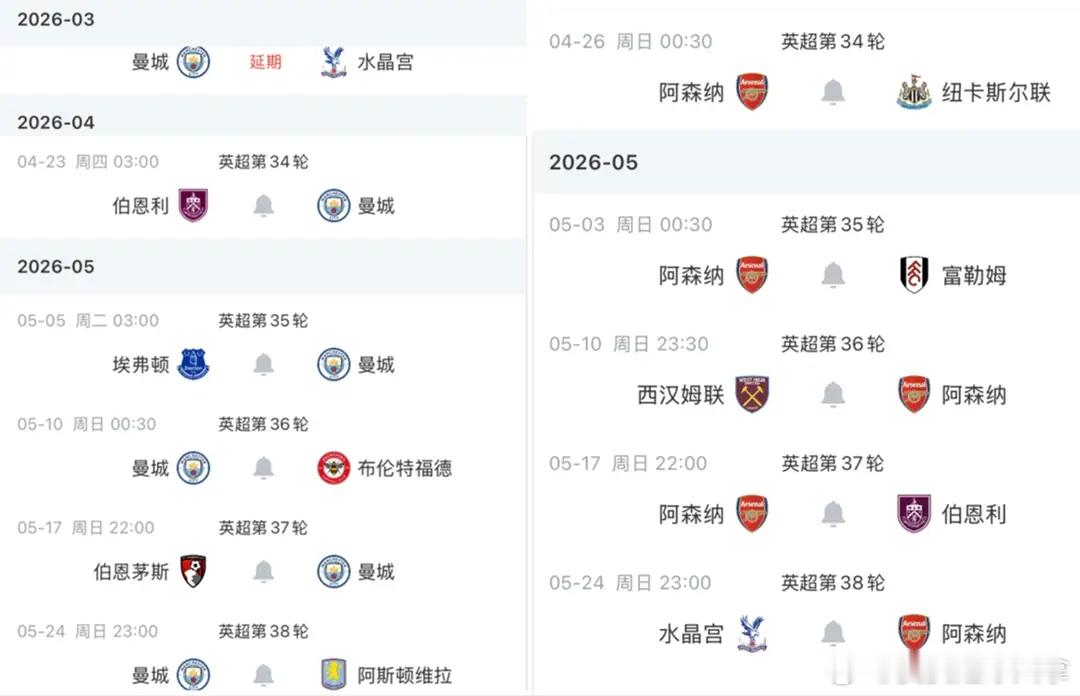1080x696 pixels.
Task: Toggle the reminder bell for 伯恩利 vs 曼城
Action: 263,205
